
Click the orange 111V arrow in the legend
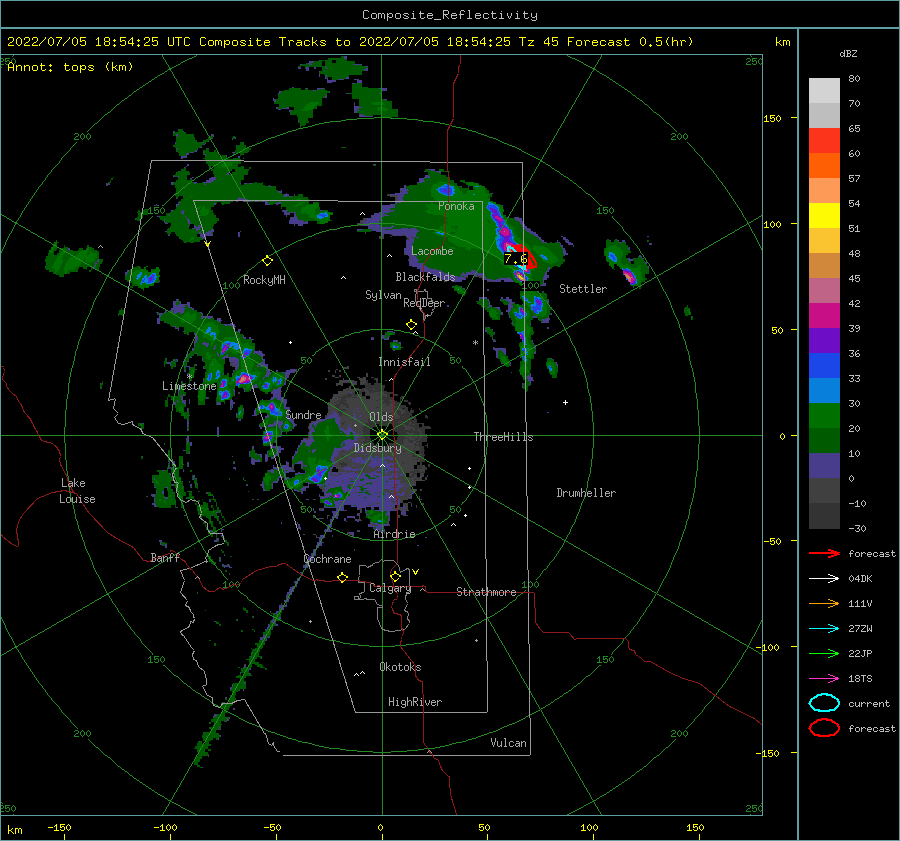tap(824, 603)
